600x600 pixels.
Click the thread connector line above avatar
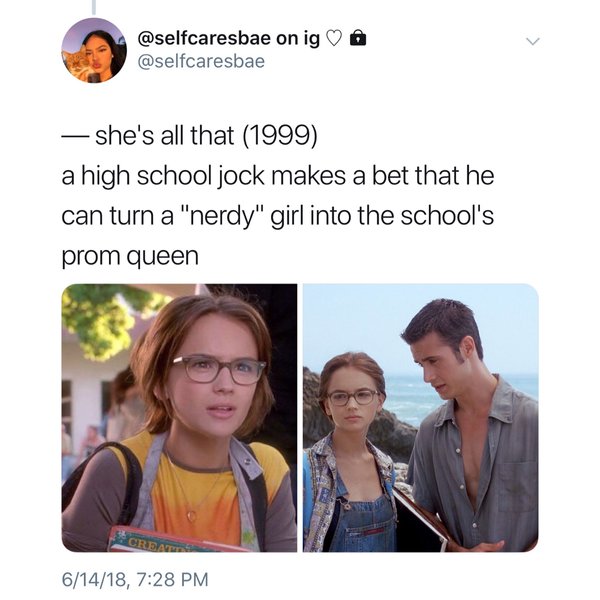(x=94, y=7)
